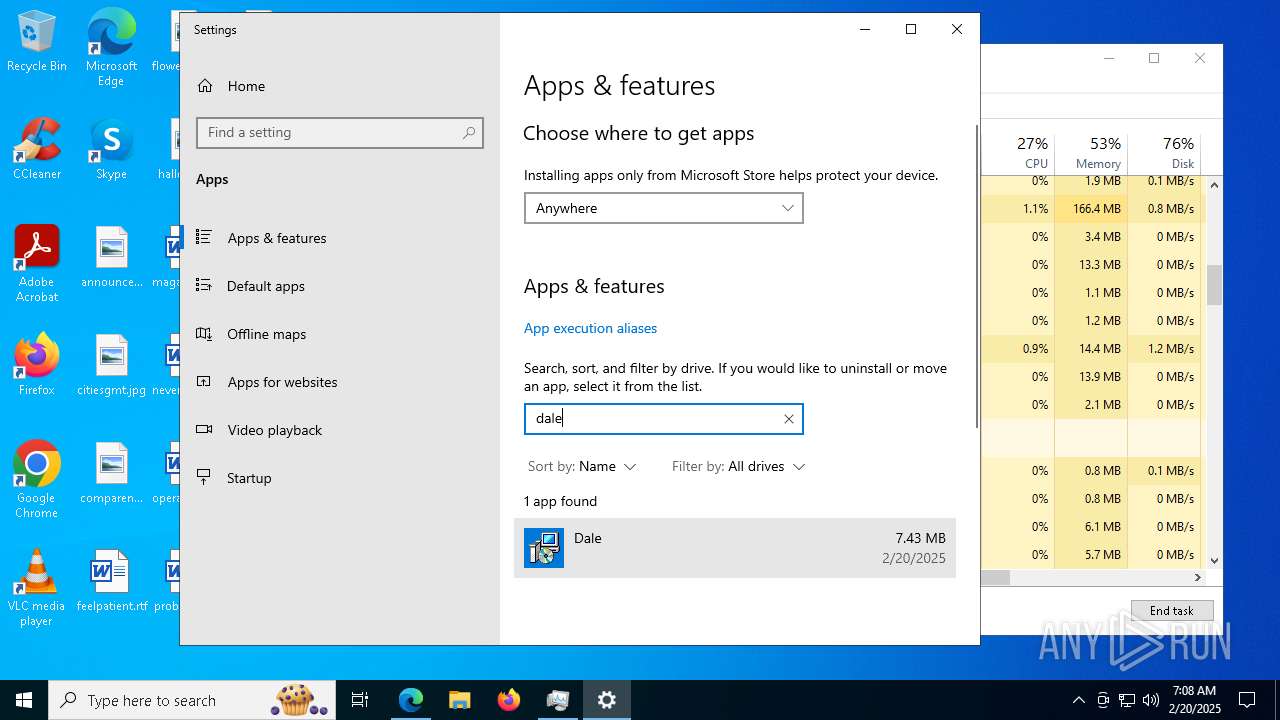Open Recycle Bin on the desktop
Image resolution: width=1280 pixels, height=720 pixels.
pyautogui.click(x=37, y=43)
